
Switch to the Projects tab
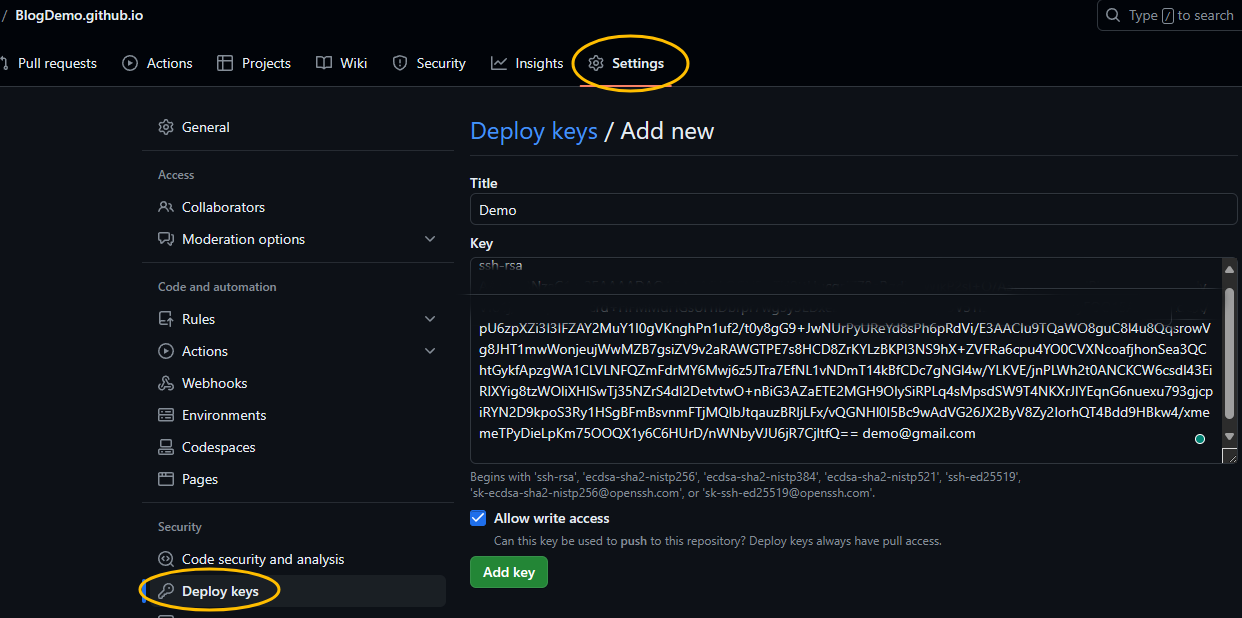tap(254, 63)
